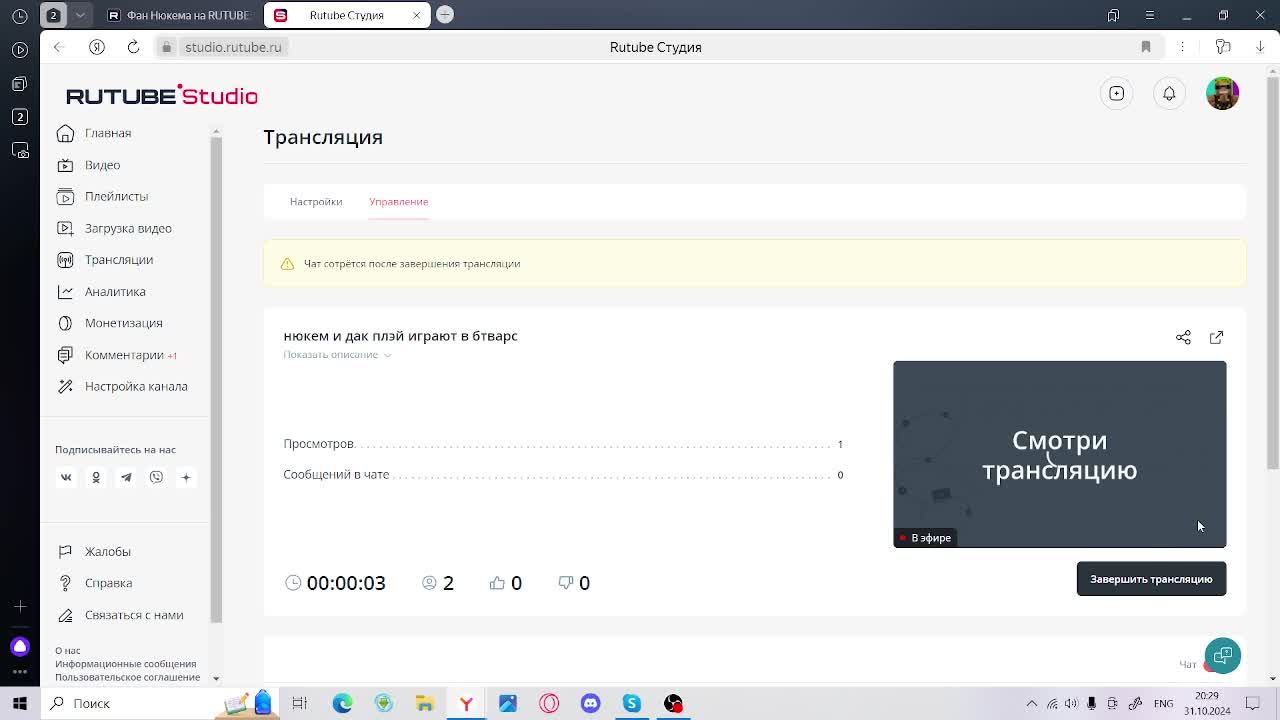Screen dimensions: 1280x720
Task: Click the browser back arrow
Action: point(59,47)
